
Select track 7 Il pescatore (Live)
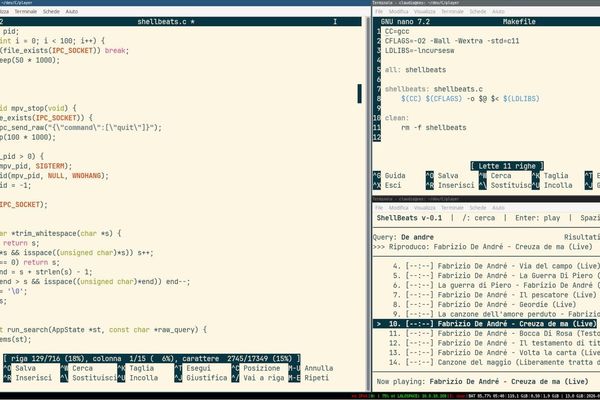[494, 295]
